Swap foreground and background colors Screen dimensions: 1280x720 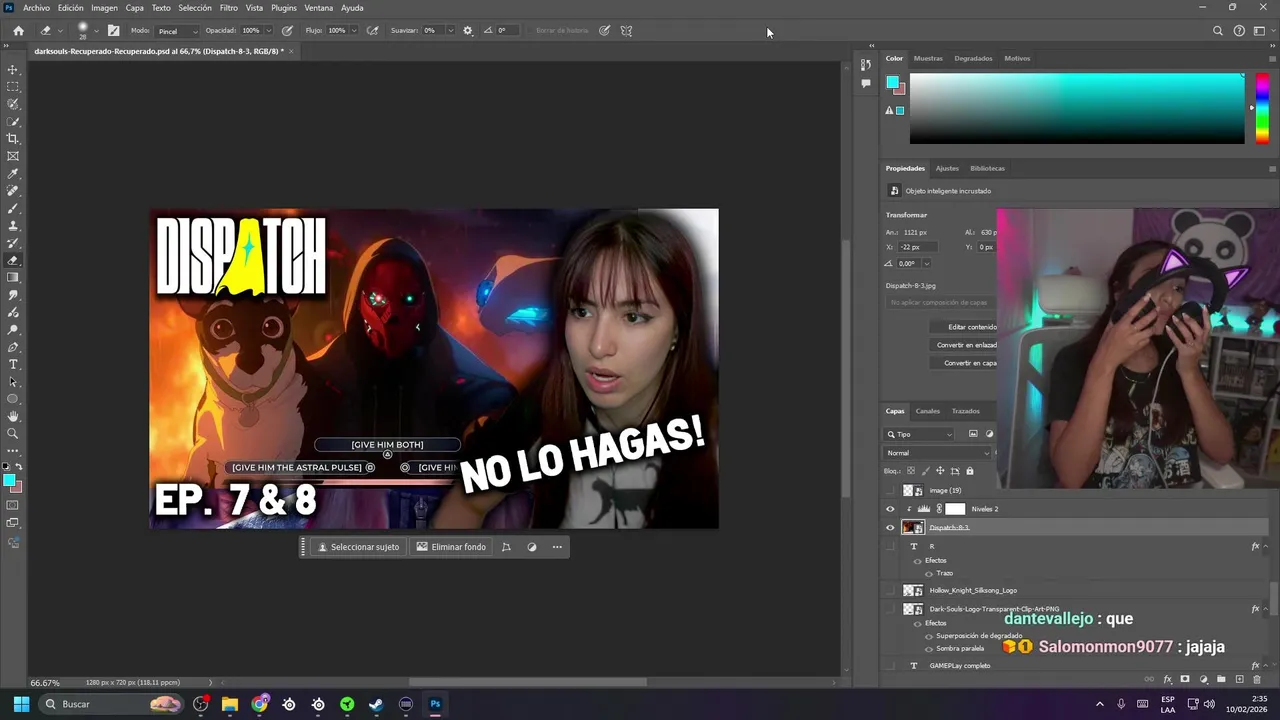point(19,467)
